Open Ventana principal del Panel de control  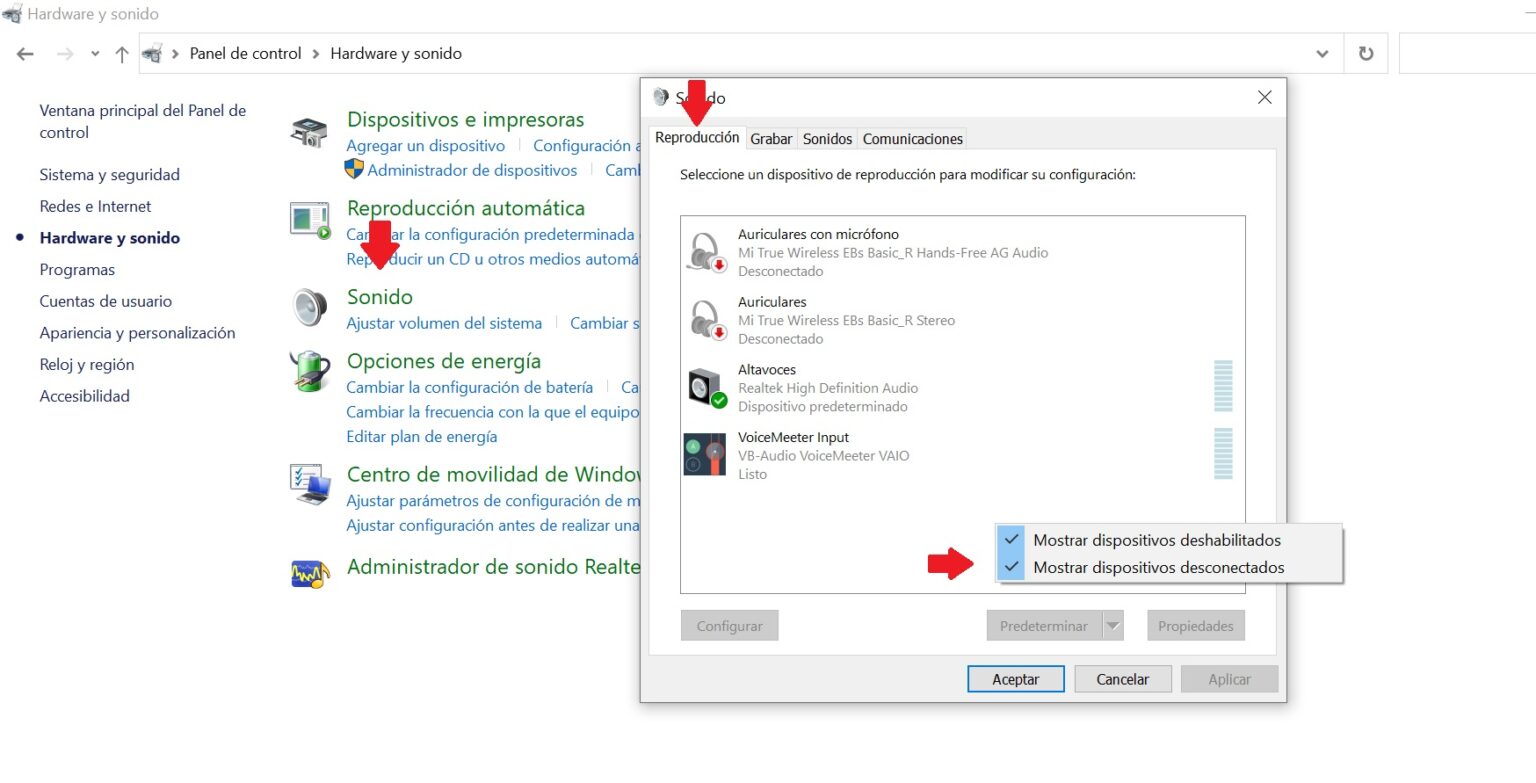[x=143, y=121]
